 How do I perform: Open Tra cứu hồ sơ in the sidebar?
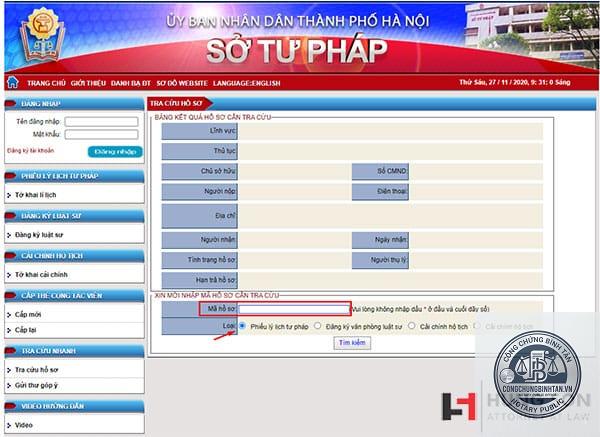[37, 370]
